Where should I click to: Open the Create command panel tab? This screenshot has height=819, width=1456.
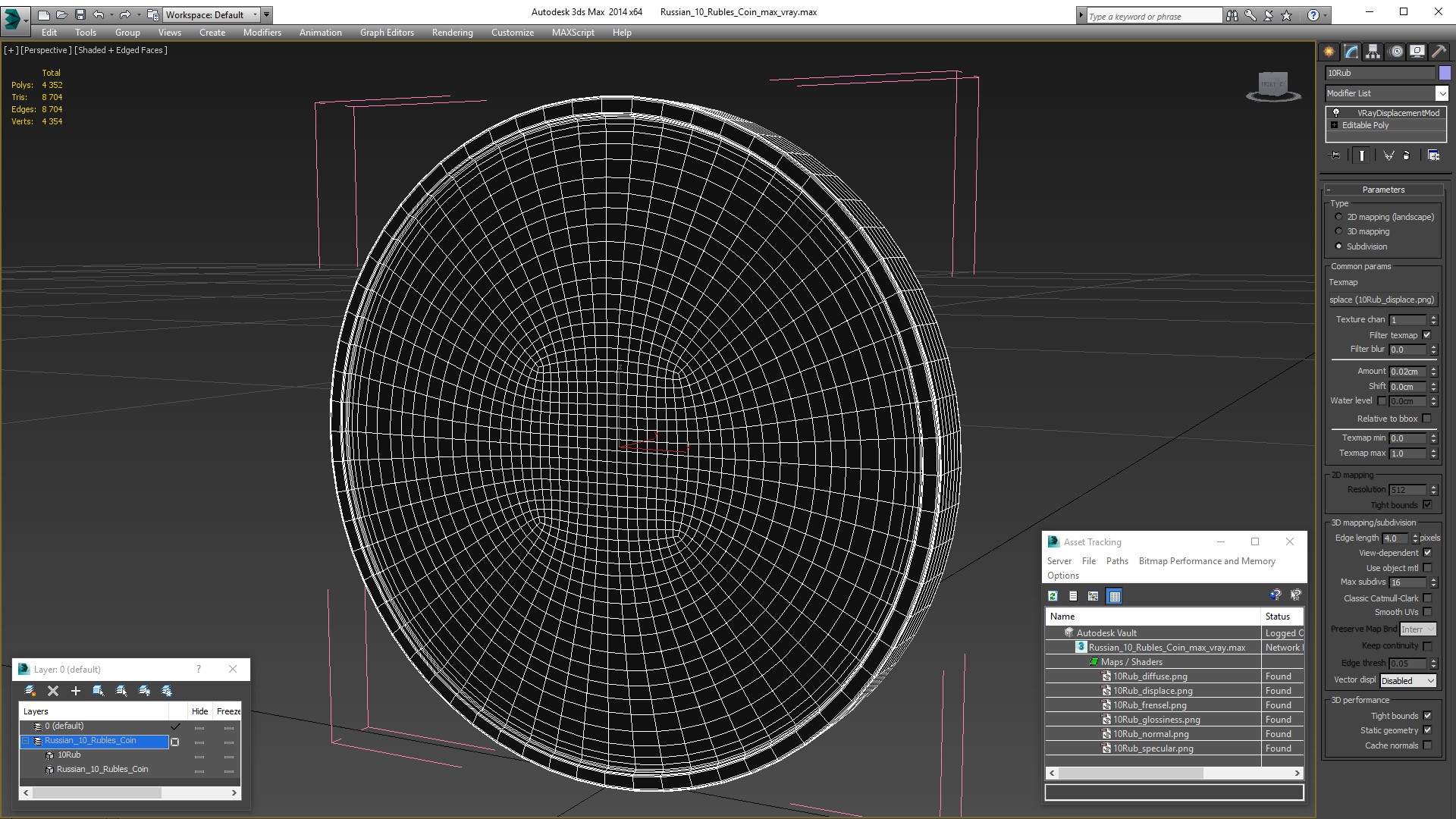click(1329, 52)
